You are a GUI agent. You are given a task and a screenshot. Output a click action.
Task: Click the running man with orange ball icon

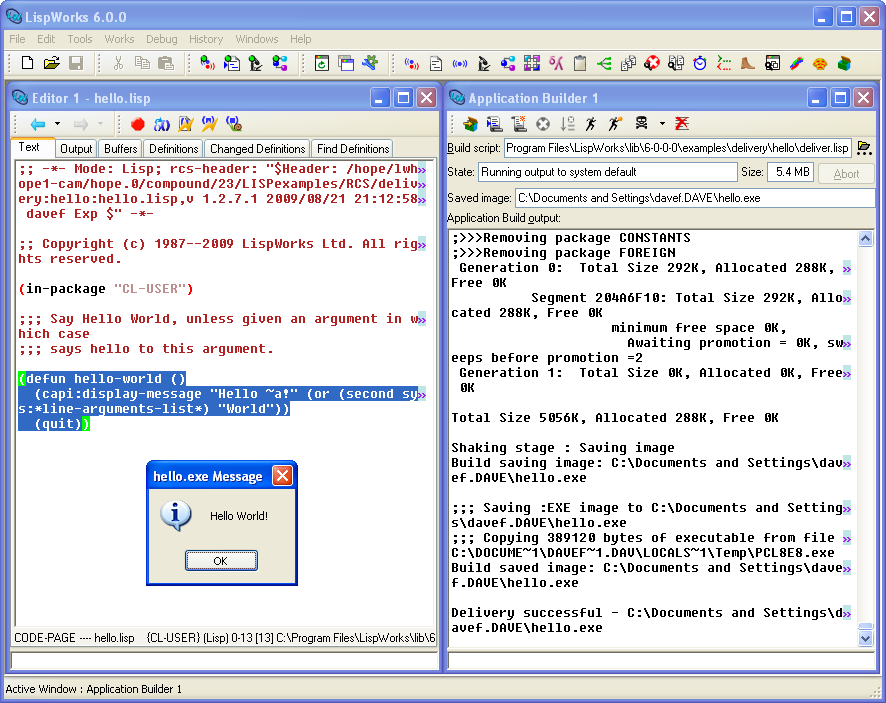615,124
